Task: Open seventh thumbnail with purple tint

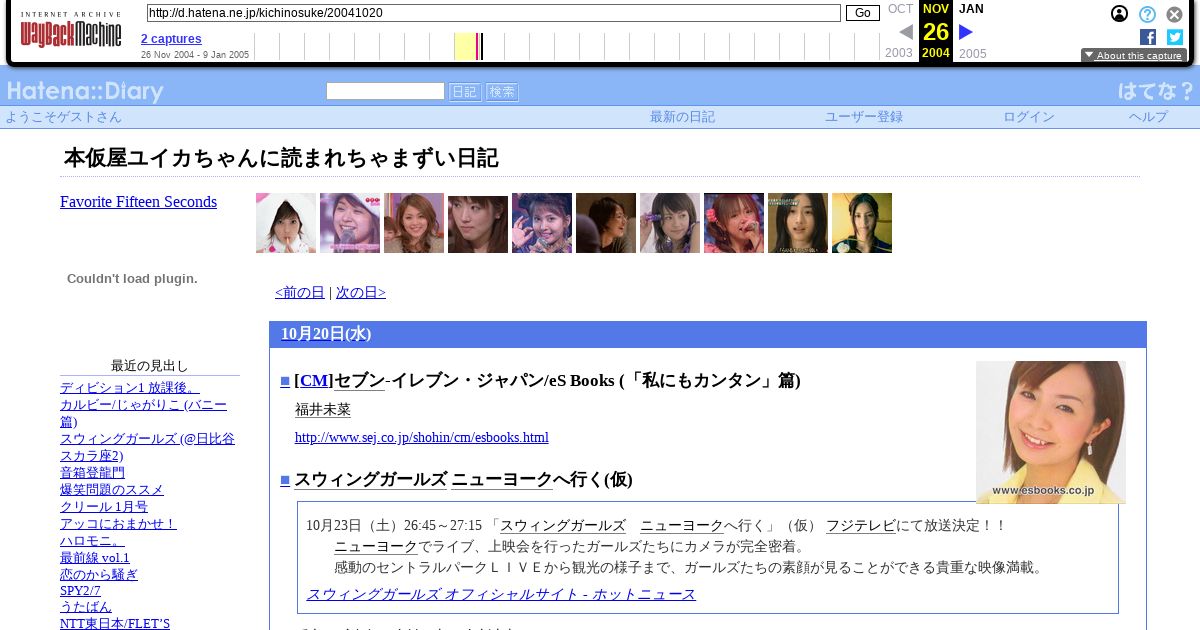Action: [x=670, y=223]
